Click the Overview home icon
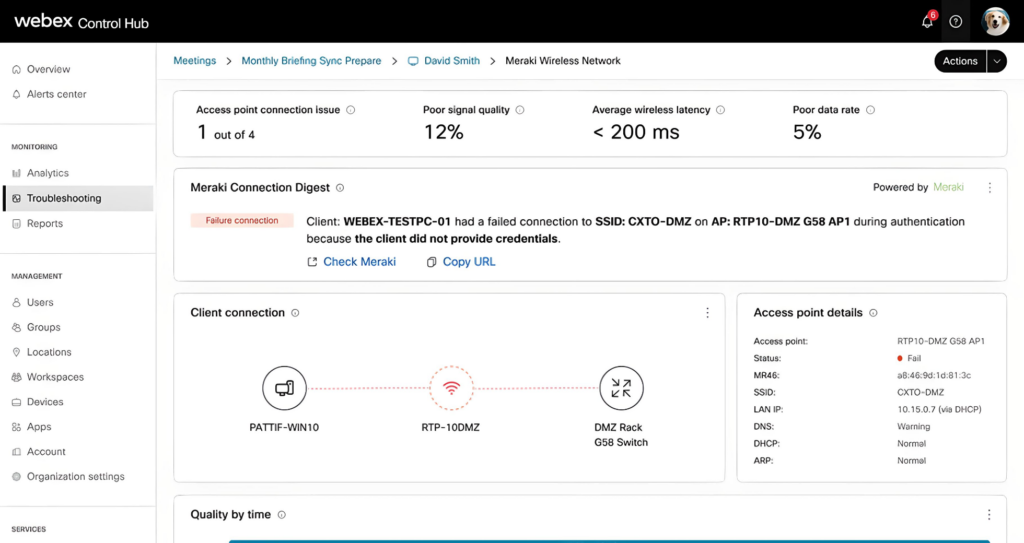The width and height of the screenshot is (1024, 543). pyautogui.click(x=16, y=69)
